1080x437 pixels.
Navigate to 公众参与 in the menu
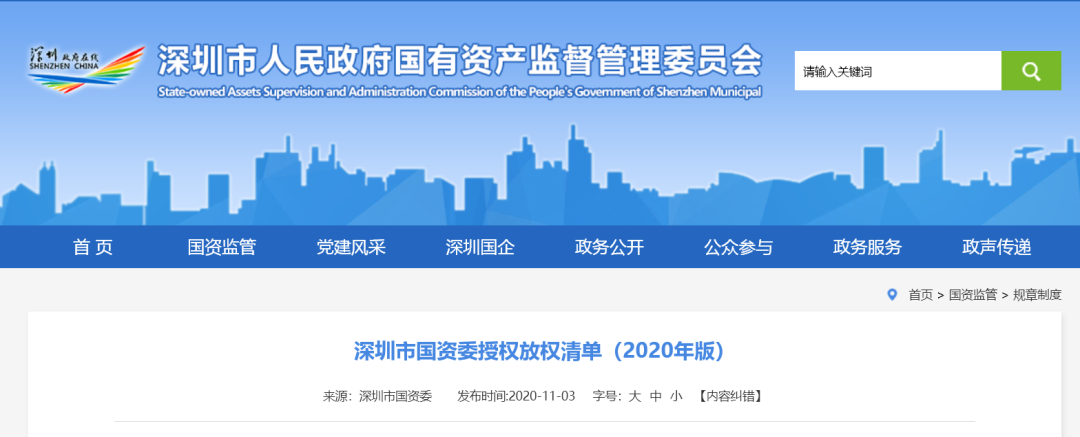(738, 247)
